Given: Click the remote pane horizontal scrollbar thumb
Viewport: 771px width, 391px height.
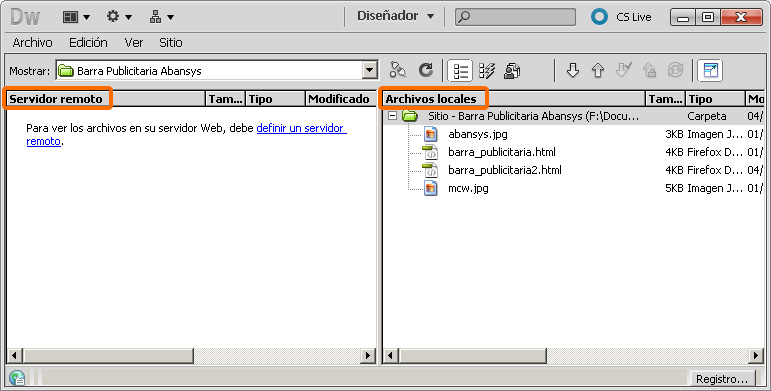Looking at the screenshot, I should (108, 355).
